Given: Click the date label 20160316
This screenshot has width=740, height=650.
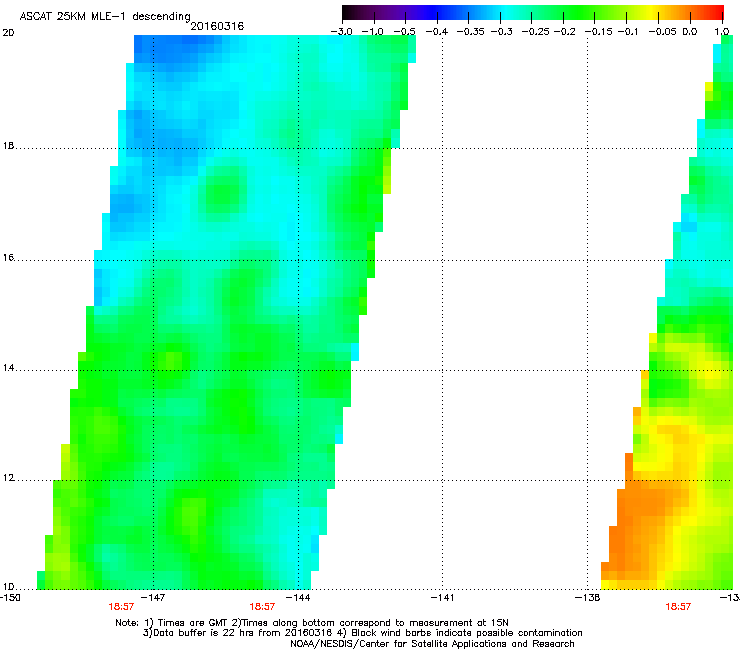Looking at the screenshot, I should (x=217, y=26).
